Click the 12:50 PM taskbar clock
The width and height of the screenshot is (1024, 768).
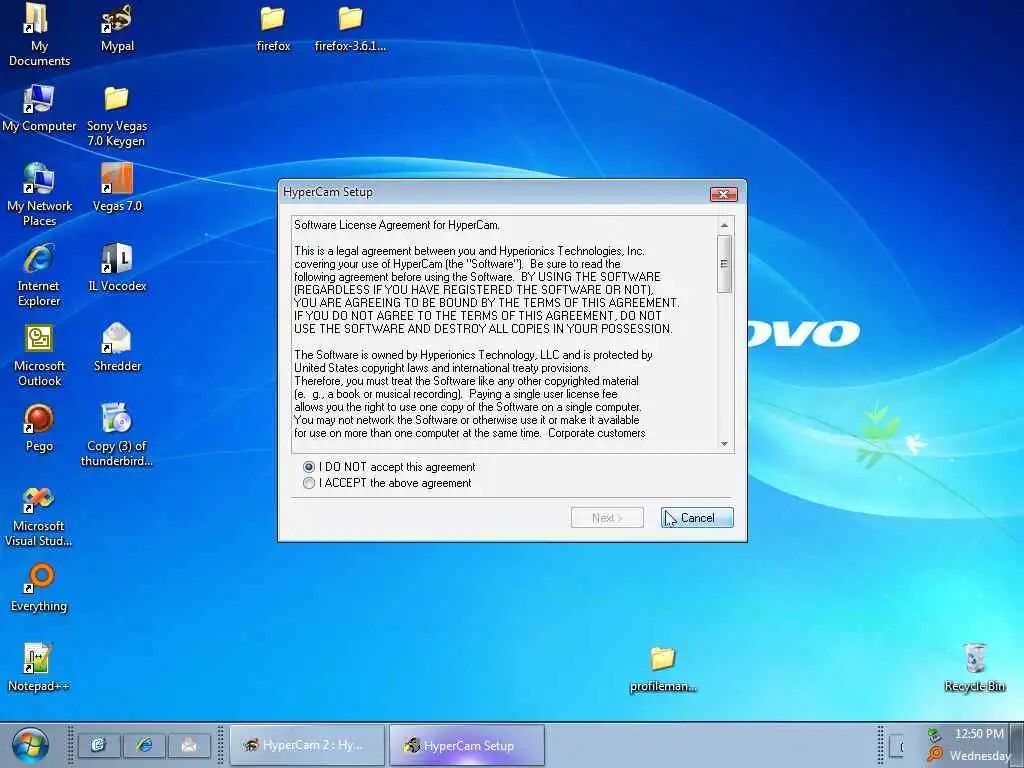click(978, 734)
